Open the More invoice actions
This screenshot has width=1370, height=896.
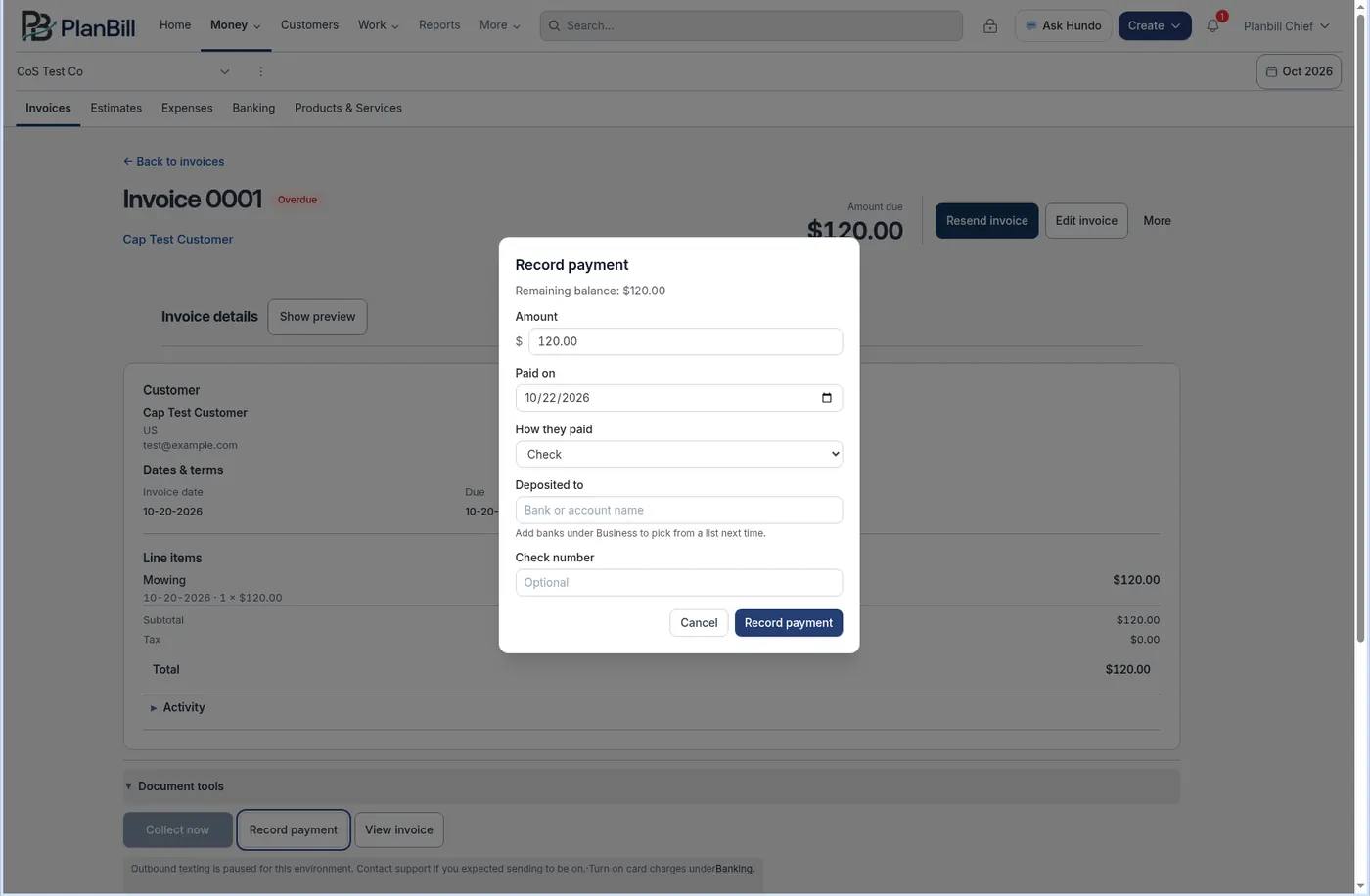tap(1157, 221)
